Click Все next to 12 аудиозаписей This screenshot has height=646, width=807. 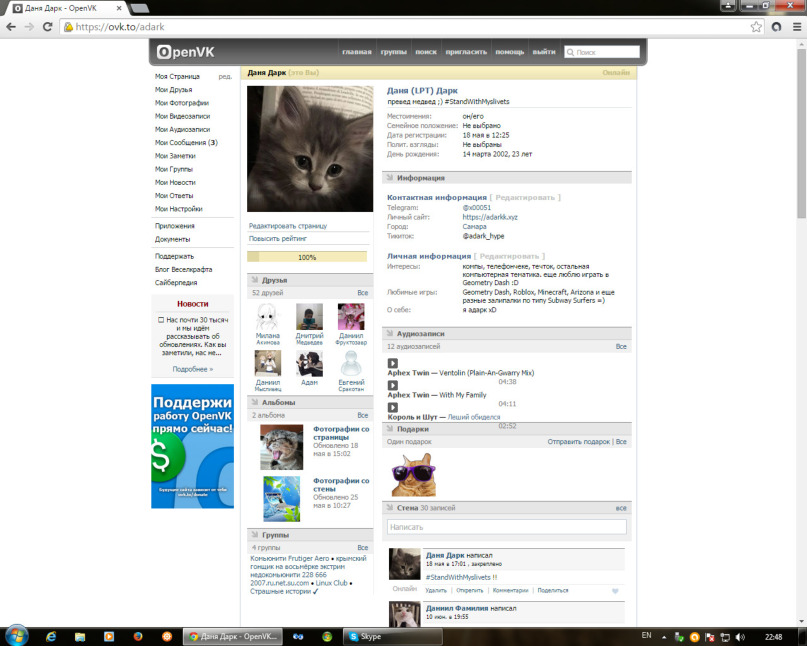(x=621, y=346)
